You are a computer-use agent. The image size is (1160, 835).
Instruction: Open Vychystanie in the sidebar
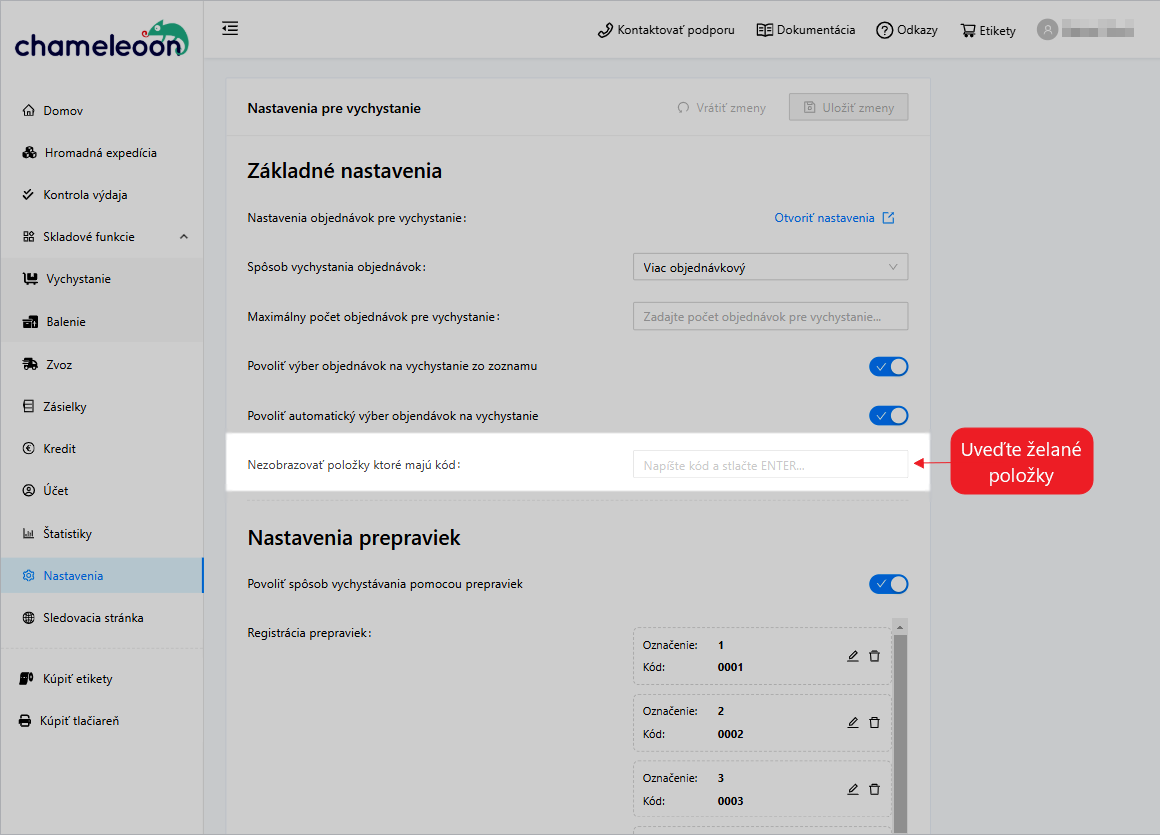[78, 279]
